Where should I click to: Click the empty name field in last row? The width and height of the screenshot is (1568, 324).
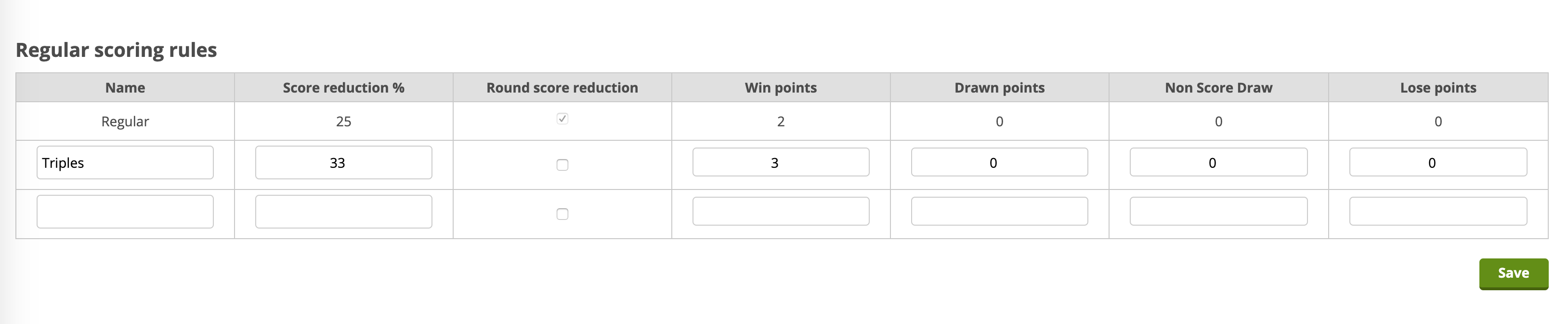click(x=125, y=211)
